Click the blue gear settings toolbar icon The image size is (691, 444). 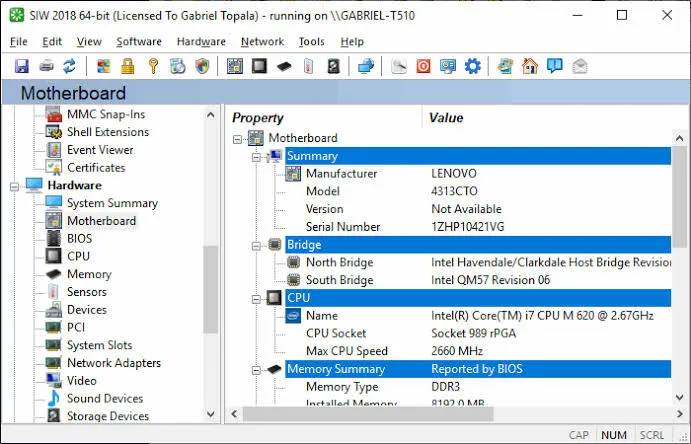472,67
